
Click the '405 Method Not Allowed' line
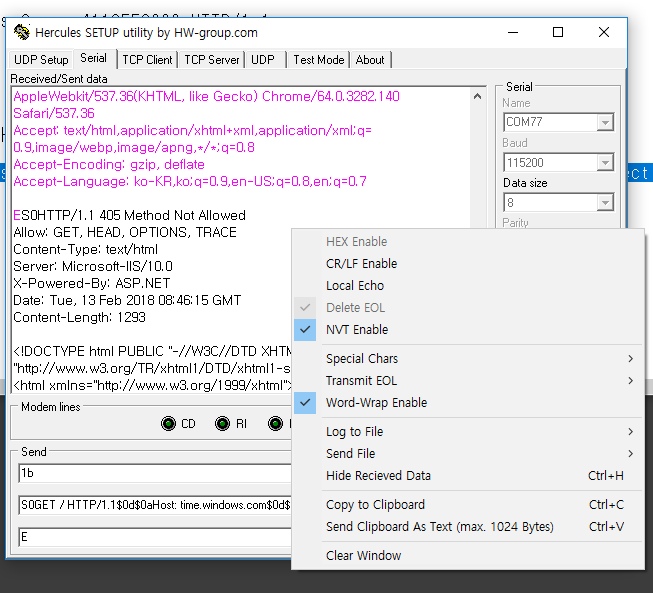coord(130,215)
